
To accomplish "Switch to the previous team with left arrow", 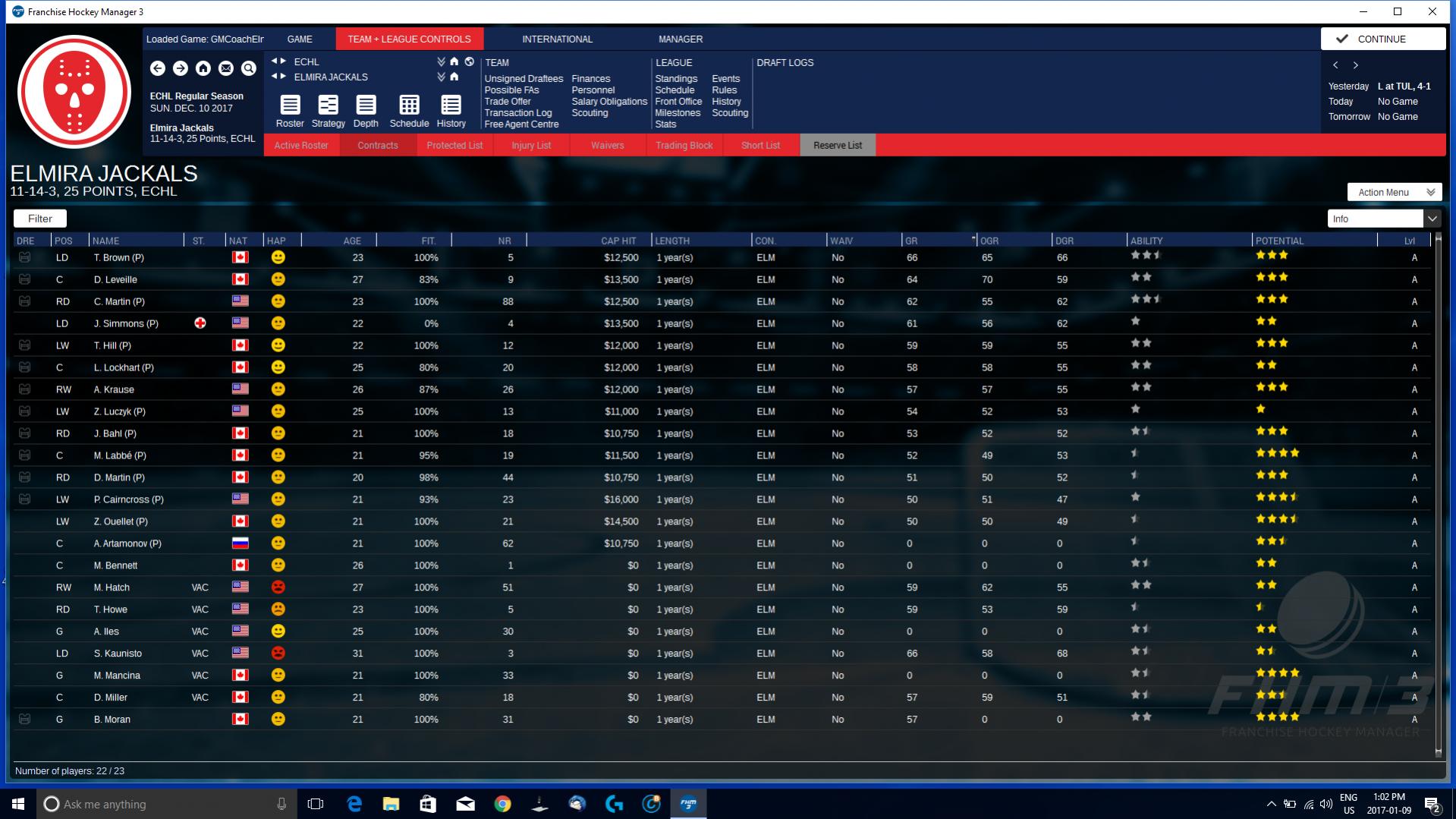I will tap(275, 77).
